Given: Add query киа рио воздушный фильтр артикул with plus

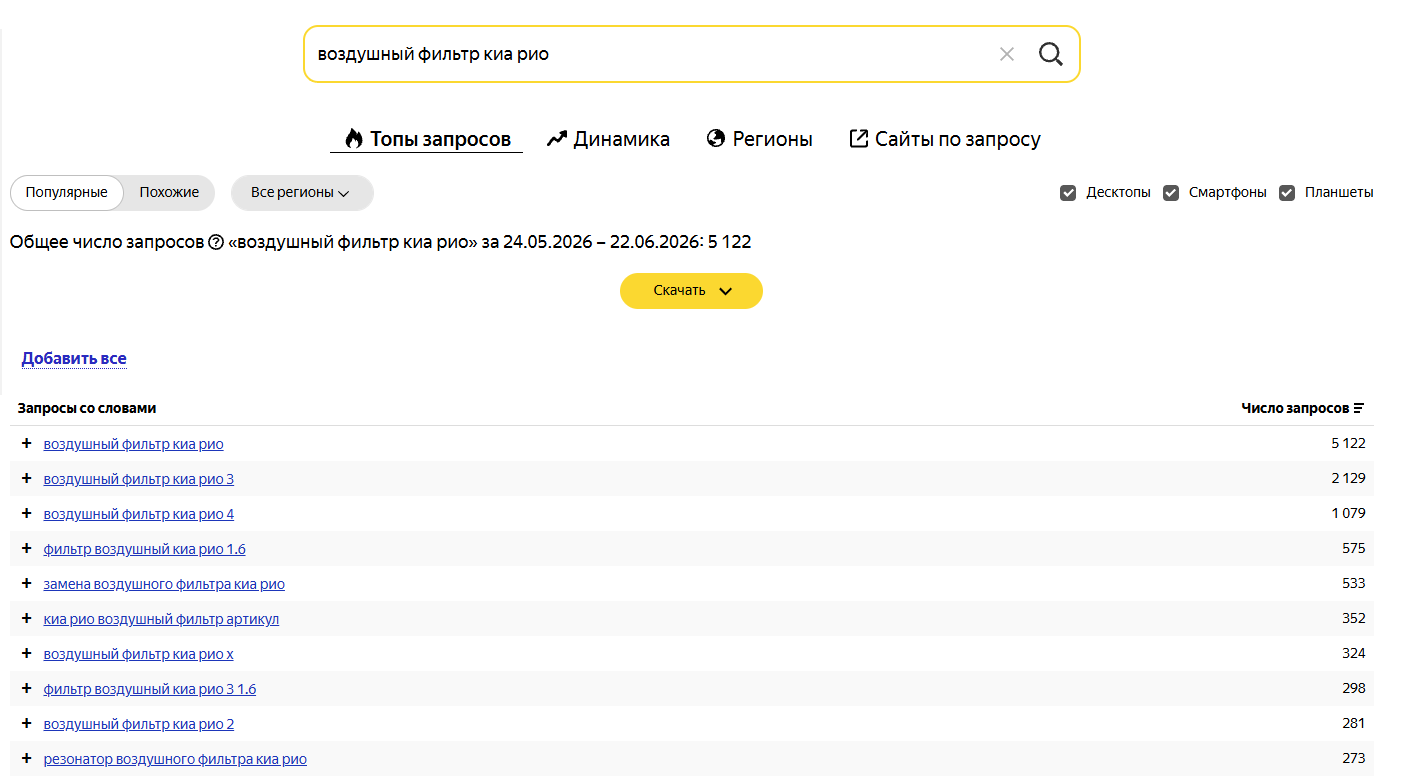Looking at the screenshot, I should (27, 618).
